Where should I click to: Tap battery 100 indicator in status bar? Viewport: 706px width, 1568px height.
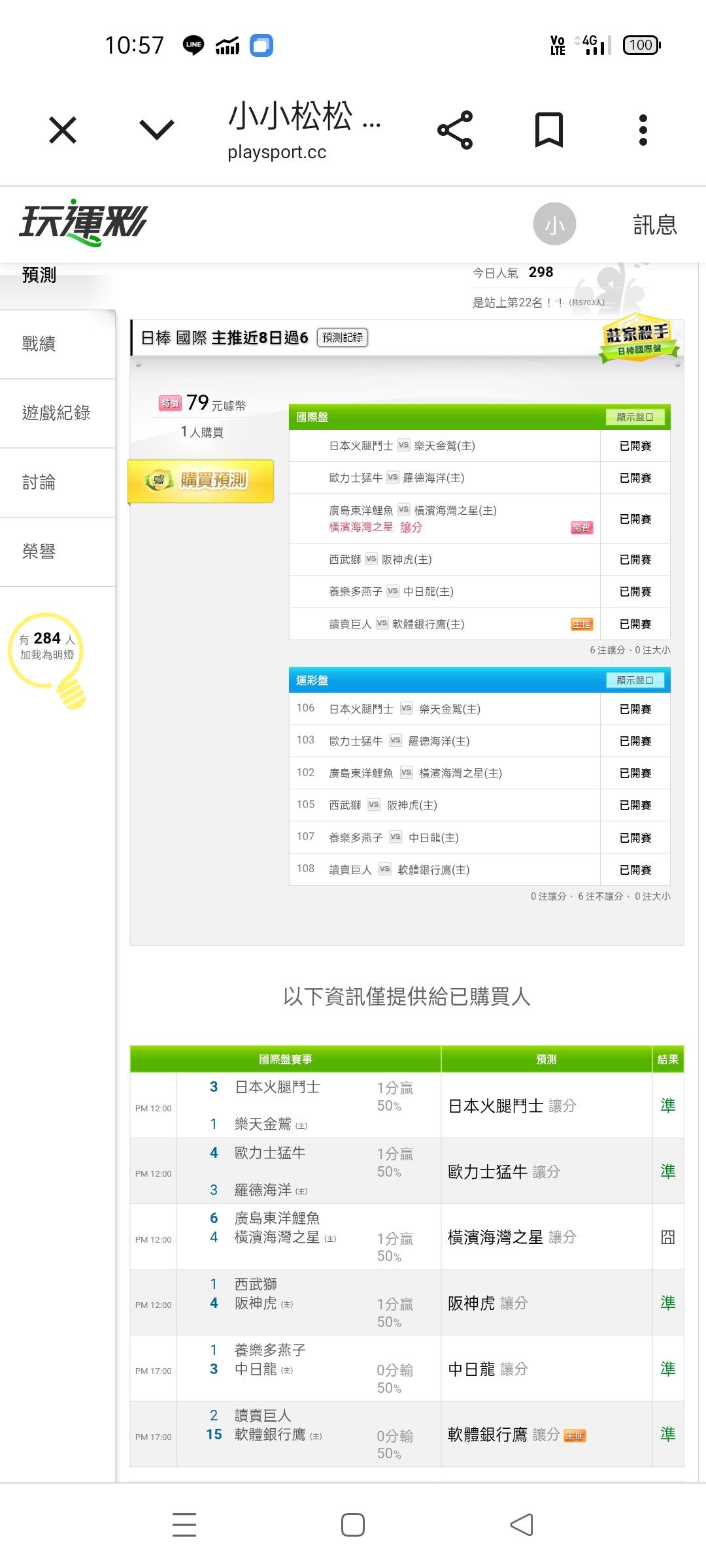642,45
